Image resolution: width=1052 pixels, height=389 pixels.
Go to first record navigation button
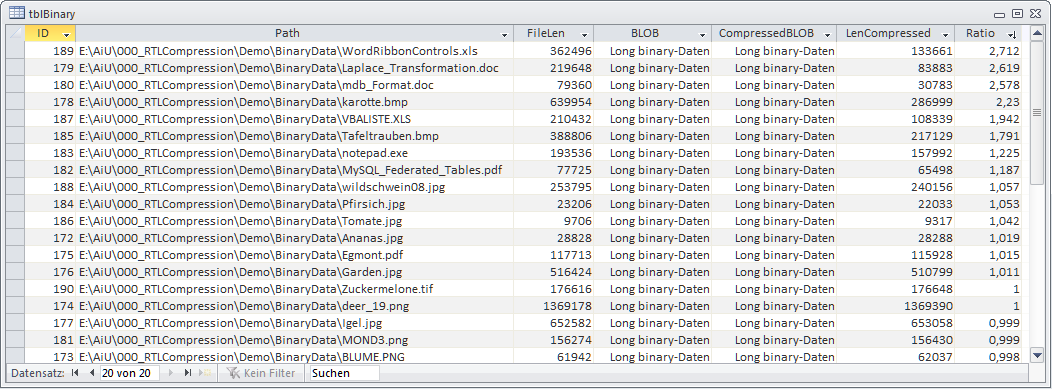tap(74, 373)
